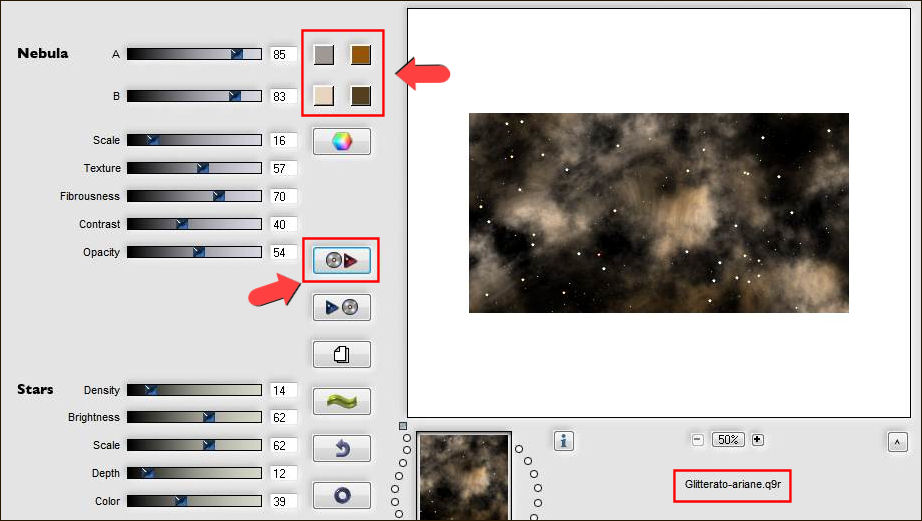Click the Stars Density slider
Image resolution: width=922 pixels, height=521 pixels.
pos(194,390)
